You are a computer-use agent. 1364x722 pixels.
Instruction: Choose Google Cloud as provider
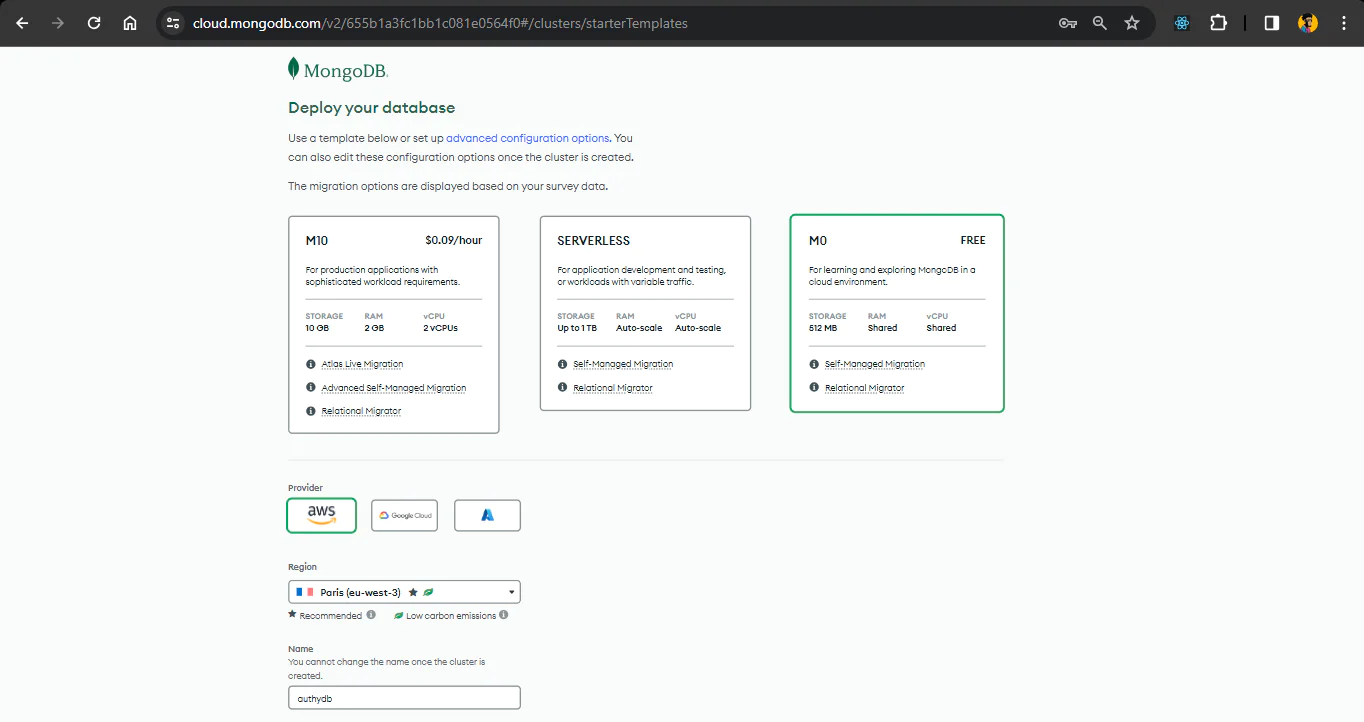point(404,515)
